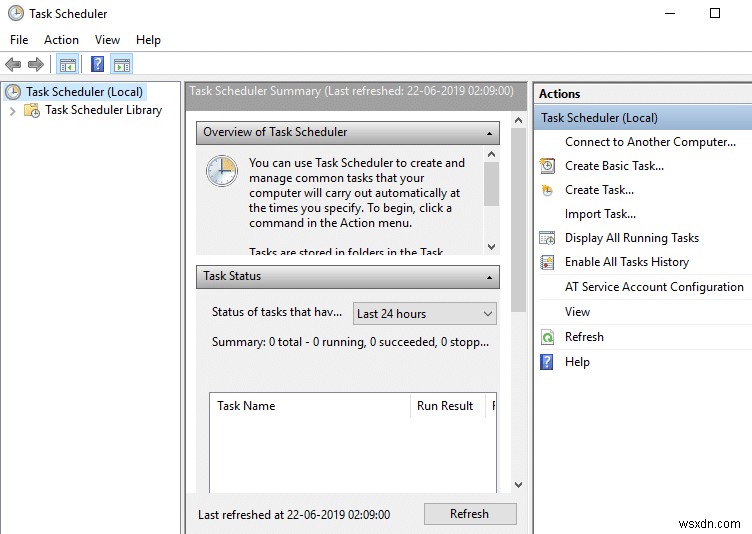The image size is (752, 534).
Task: Click the summary pane scroll down arrow
Action: point(518,485)
